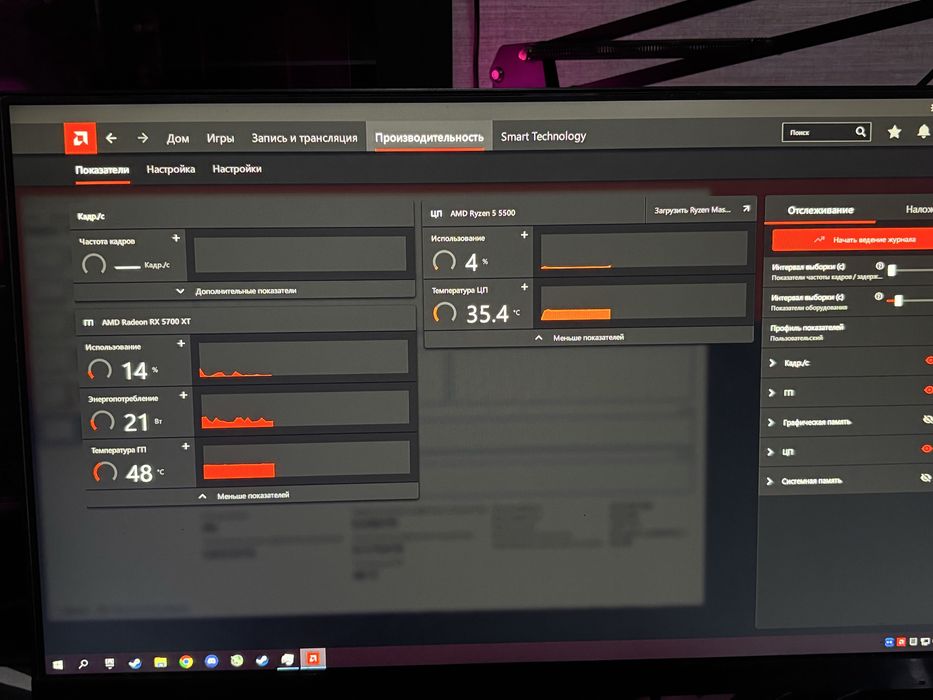
Task: Open notifications bell icon
Action: click(923, 132)
